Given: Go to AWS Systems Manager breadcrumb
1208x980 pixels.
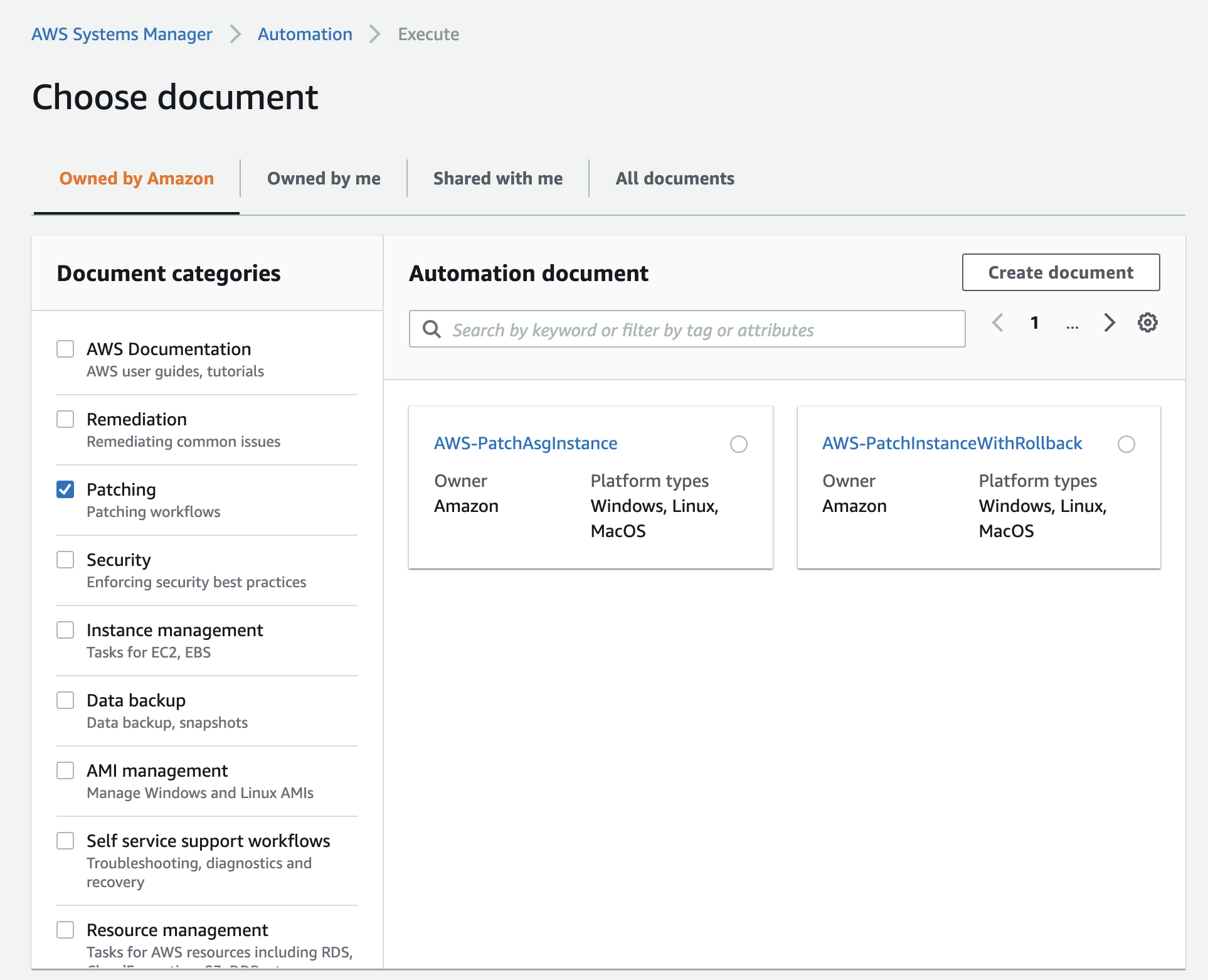Looking at the screenshot, I should 122,34.
